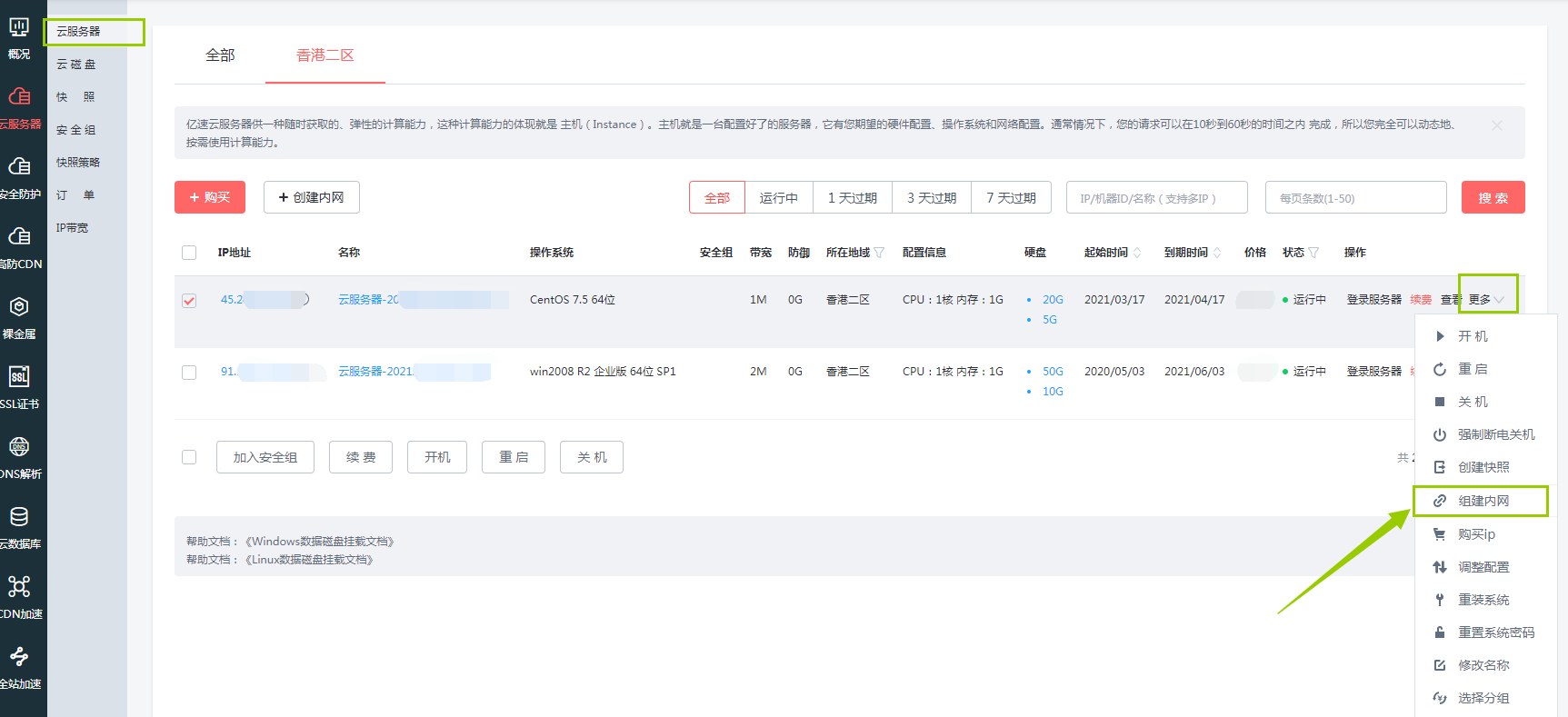
Task: Sort by the 起始时间 column arrows
Action: tap(1137, 253)
